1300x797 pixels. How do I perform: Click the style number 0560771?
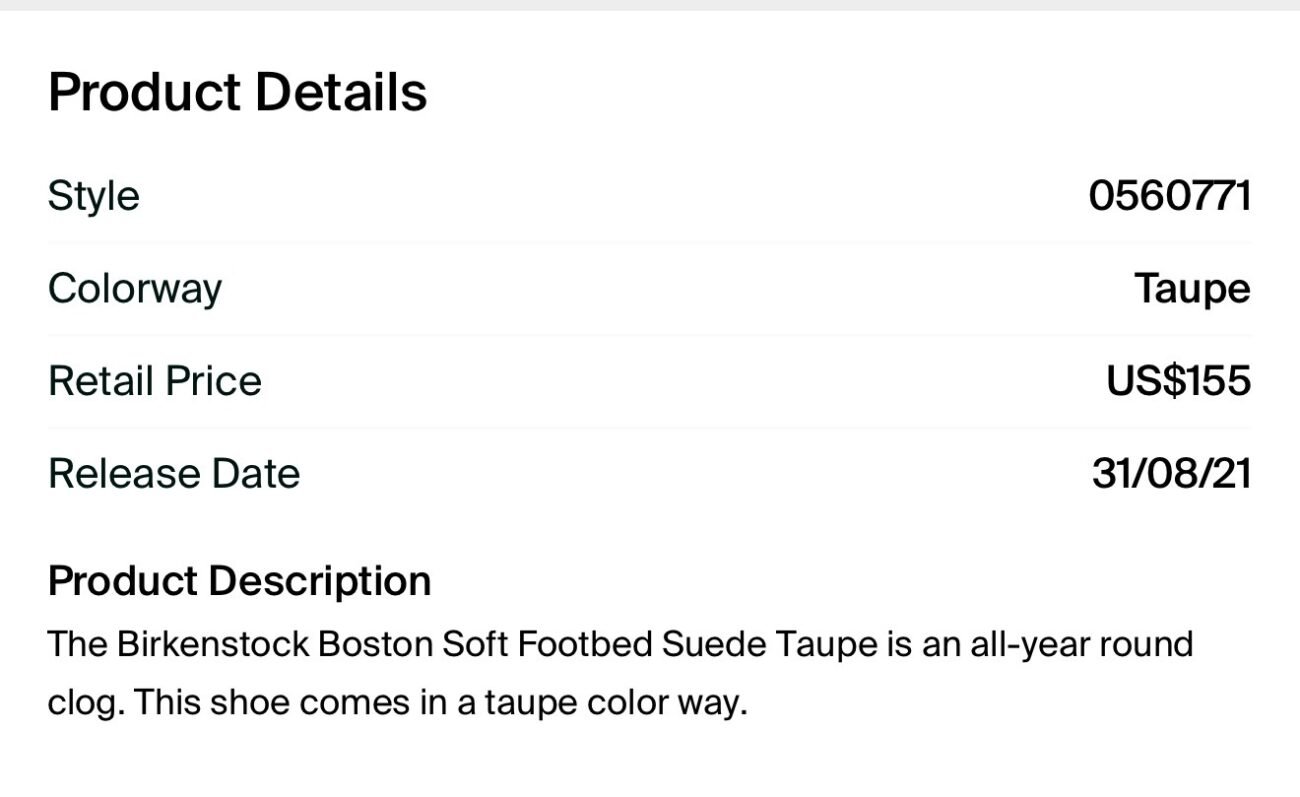[1169, 195]
